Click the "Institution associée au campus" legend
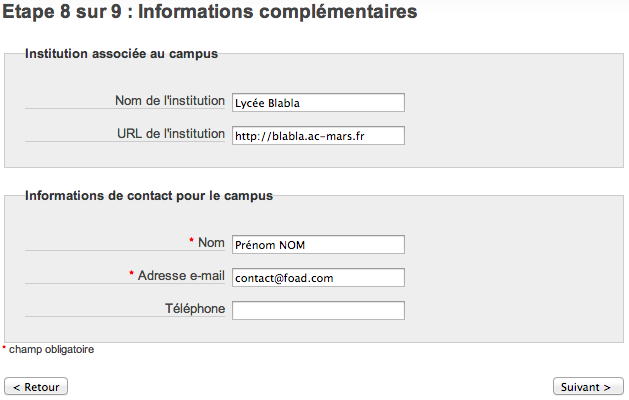629x400 pixels. (121, 54)
